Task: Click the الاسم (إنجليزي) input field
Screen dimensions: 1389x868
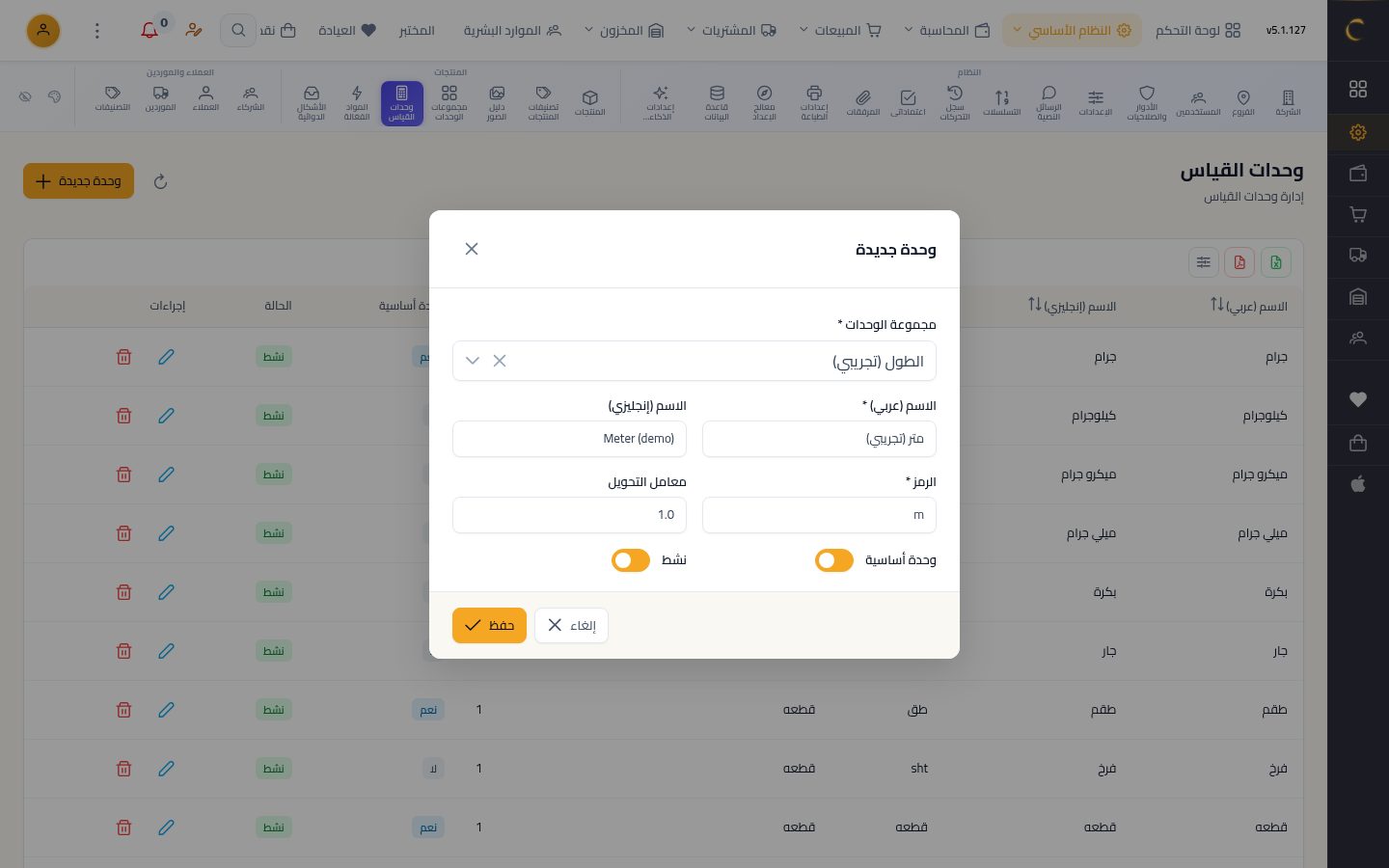Action: click(x=569, y=439)
